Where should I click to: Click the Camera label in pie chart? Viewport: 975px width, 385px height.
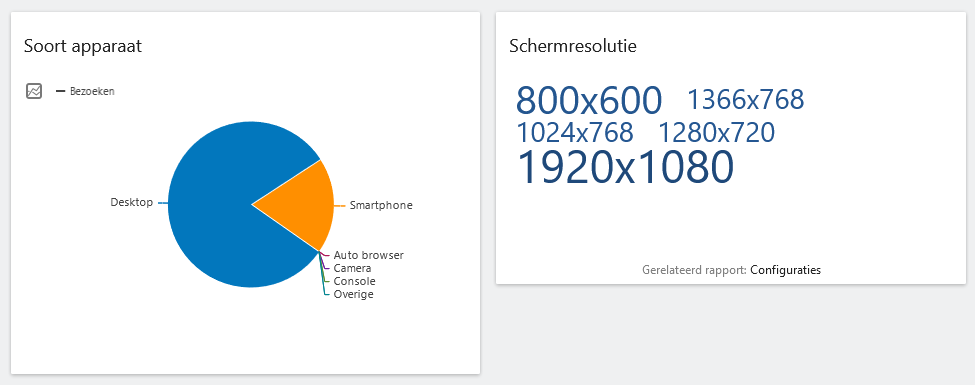352,268
